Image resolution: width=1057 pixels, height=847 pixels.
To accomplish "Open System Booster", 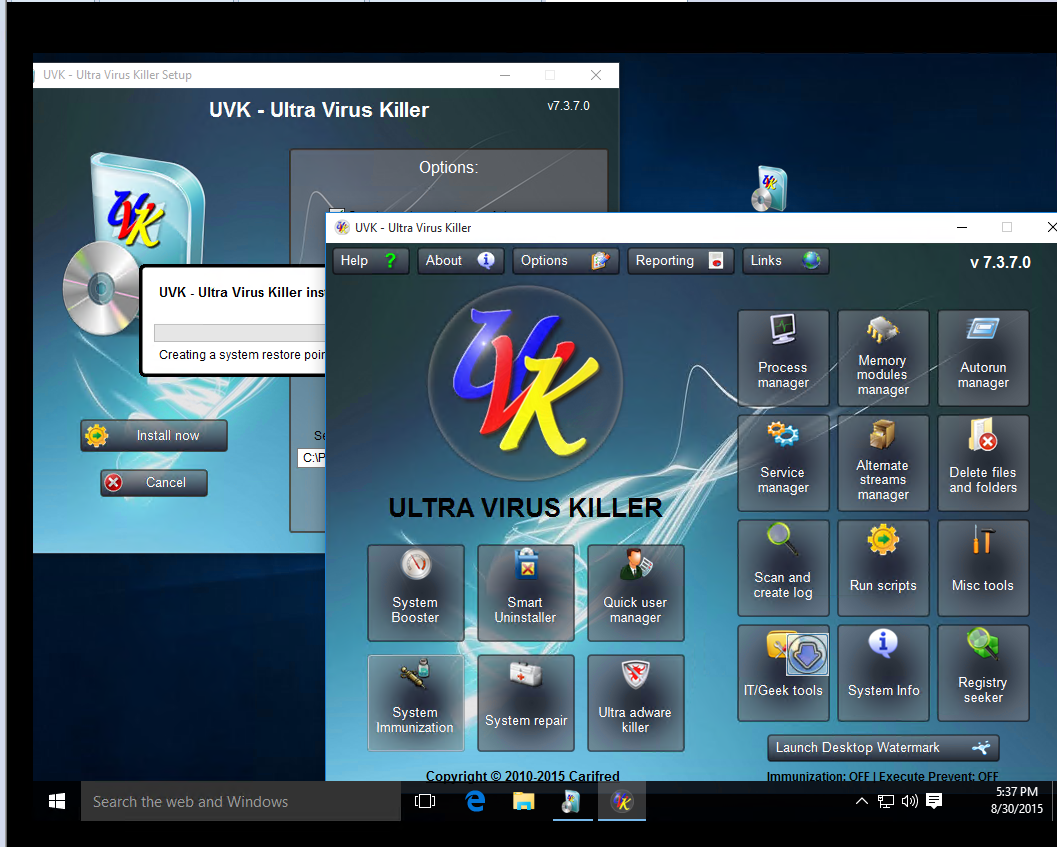I will [415, 593].
